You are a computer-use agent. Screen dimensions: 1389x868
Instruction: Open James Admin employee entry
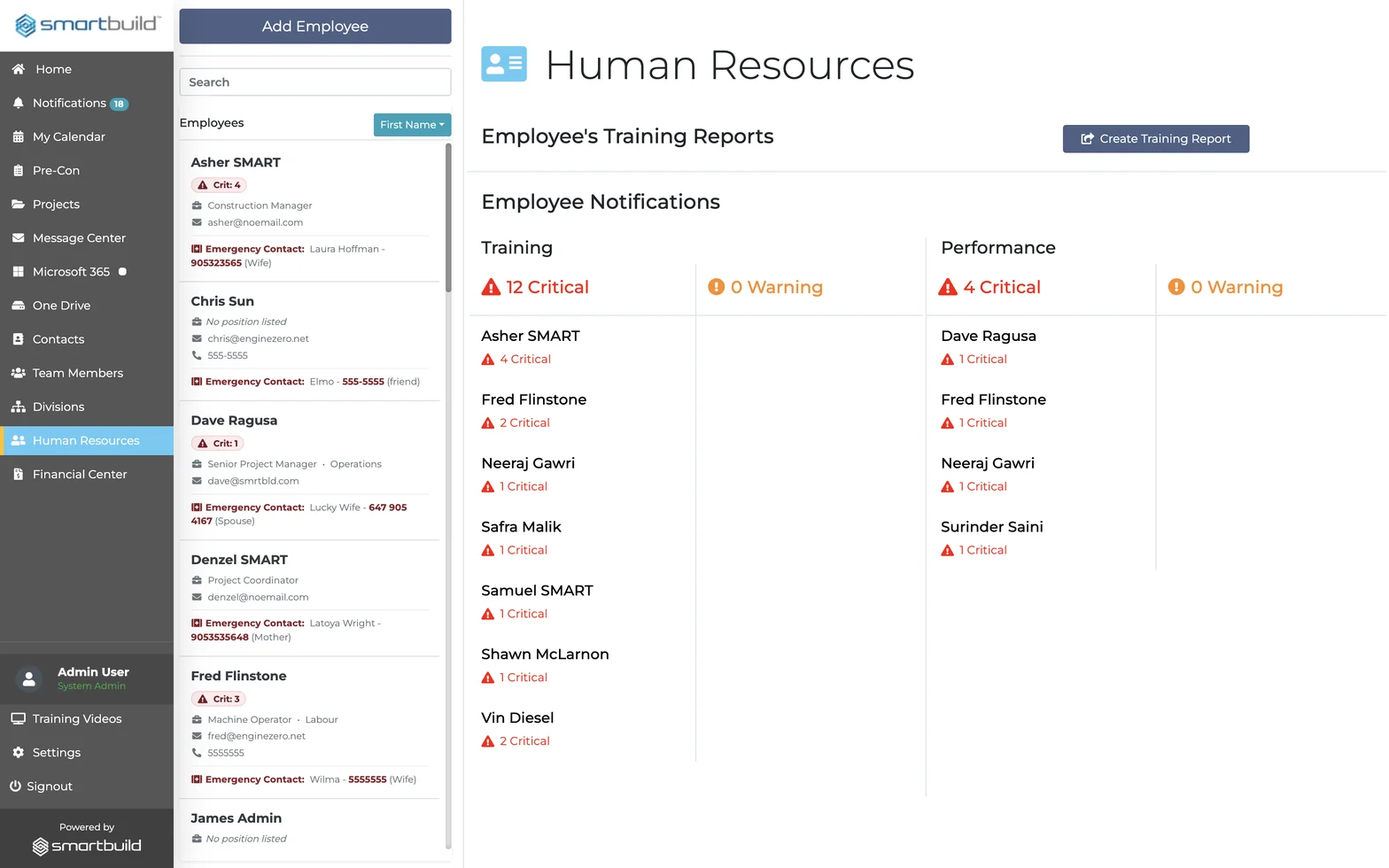pyautogui.click(x=309, y=829)
